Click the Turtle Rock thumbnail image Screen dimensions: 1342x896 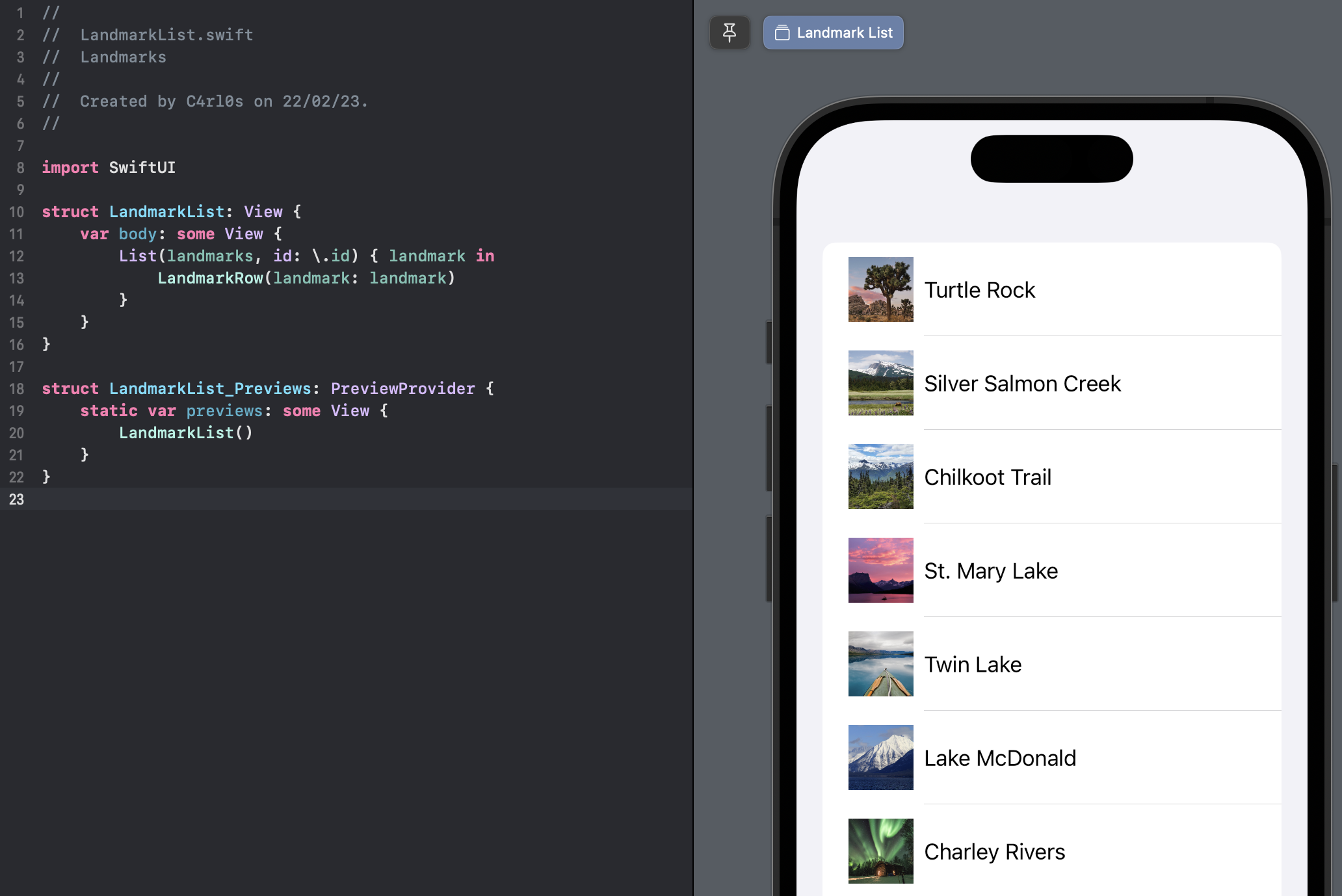[880, 289]
